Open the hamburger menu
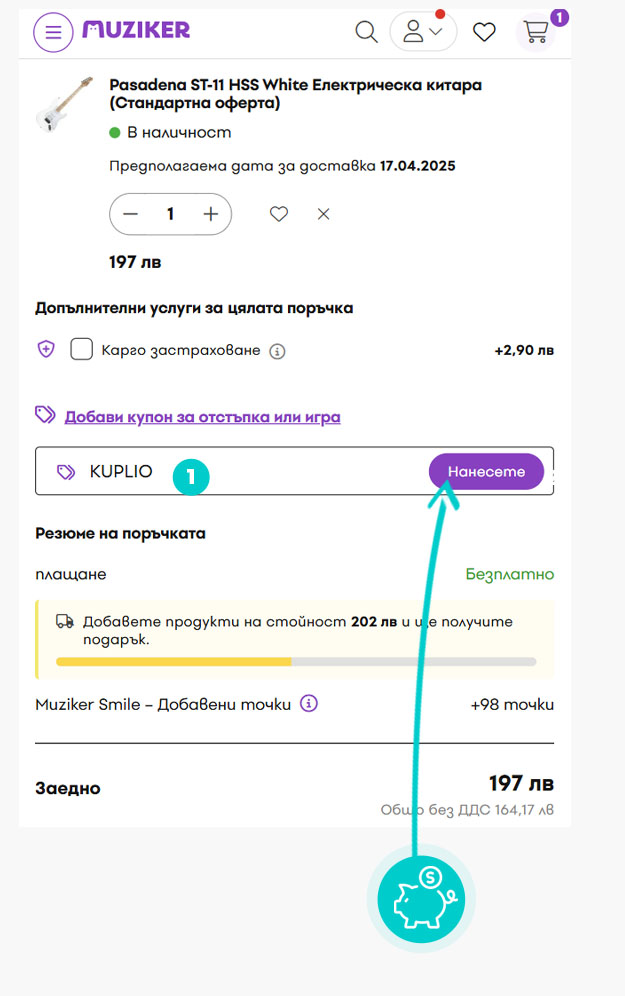Viewport: 625px width, 996px height. click(53, 32)
